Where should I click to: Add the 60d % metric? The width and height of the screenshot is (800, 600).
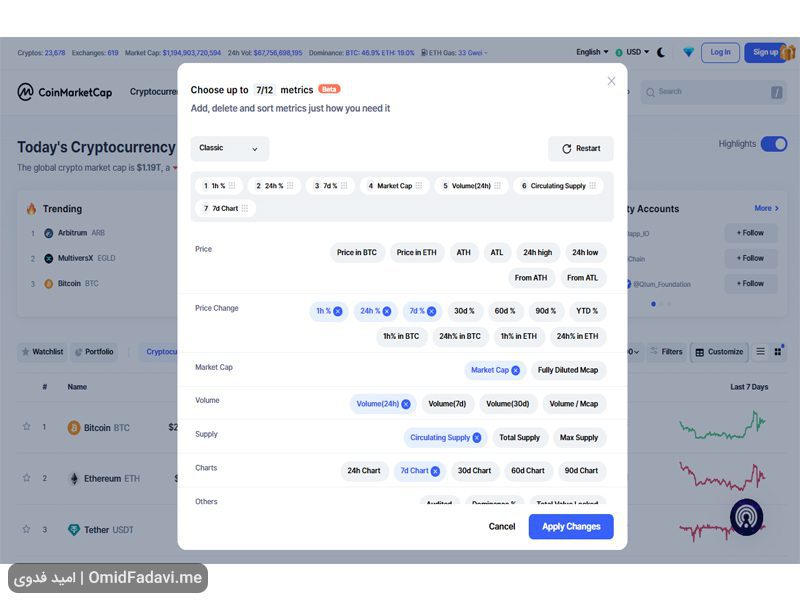505,311
